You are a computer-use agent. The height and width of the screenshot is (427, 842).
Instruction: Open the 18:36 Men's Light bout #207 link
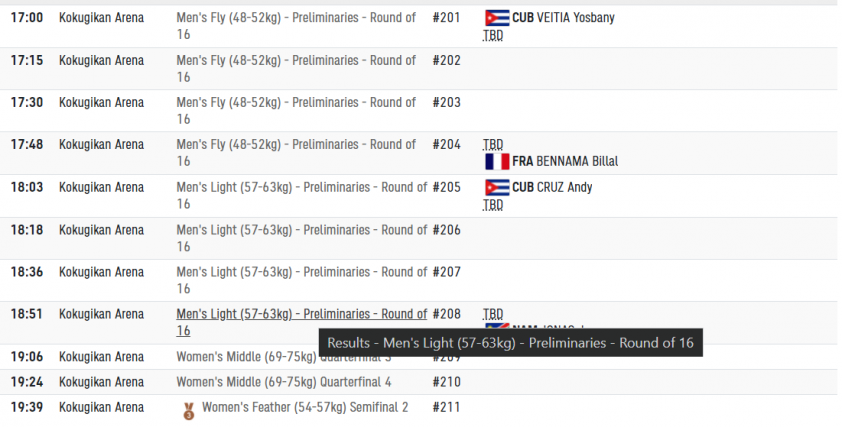(x=302, y=280)
